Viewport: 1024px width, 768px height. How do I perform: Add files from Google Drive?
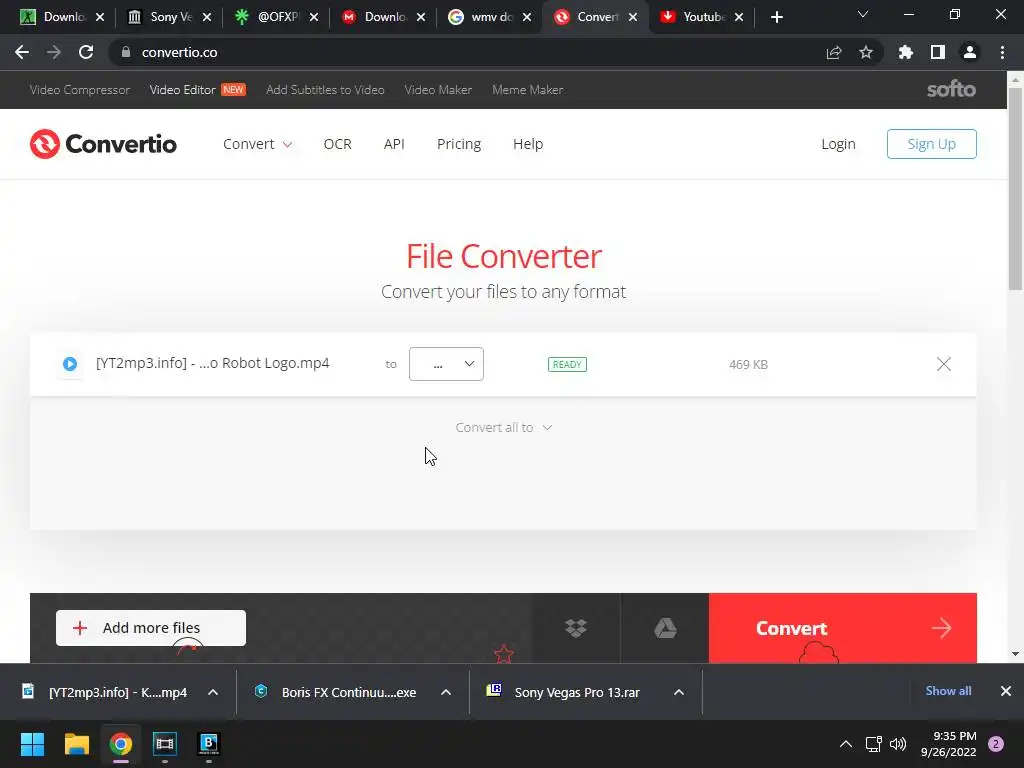665,628
